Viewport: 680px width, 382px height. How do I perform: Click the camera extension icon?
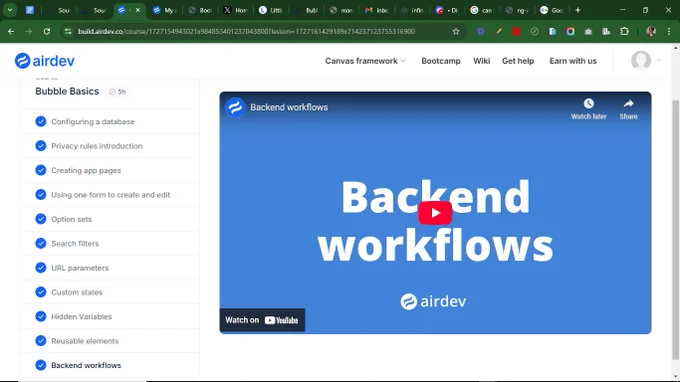[x=588, y=31]
